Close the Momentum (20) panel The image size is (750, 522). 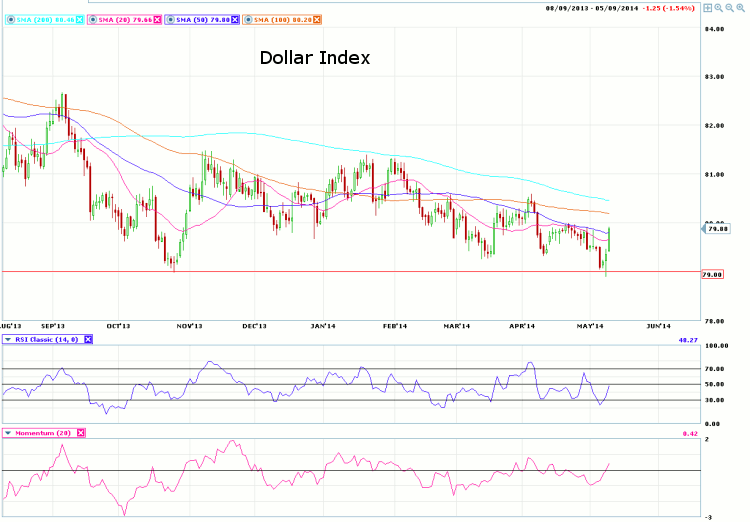pyautogui.click(x=81, y=433)
